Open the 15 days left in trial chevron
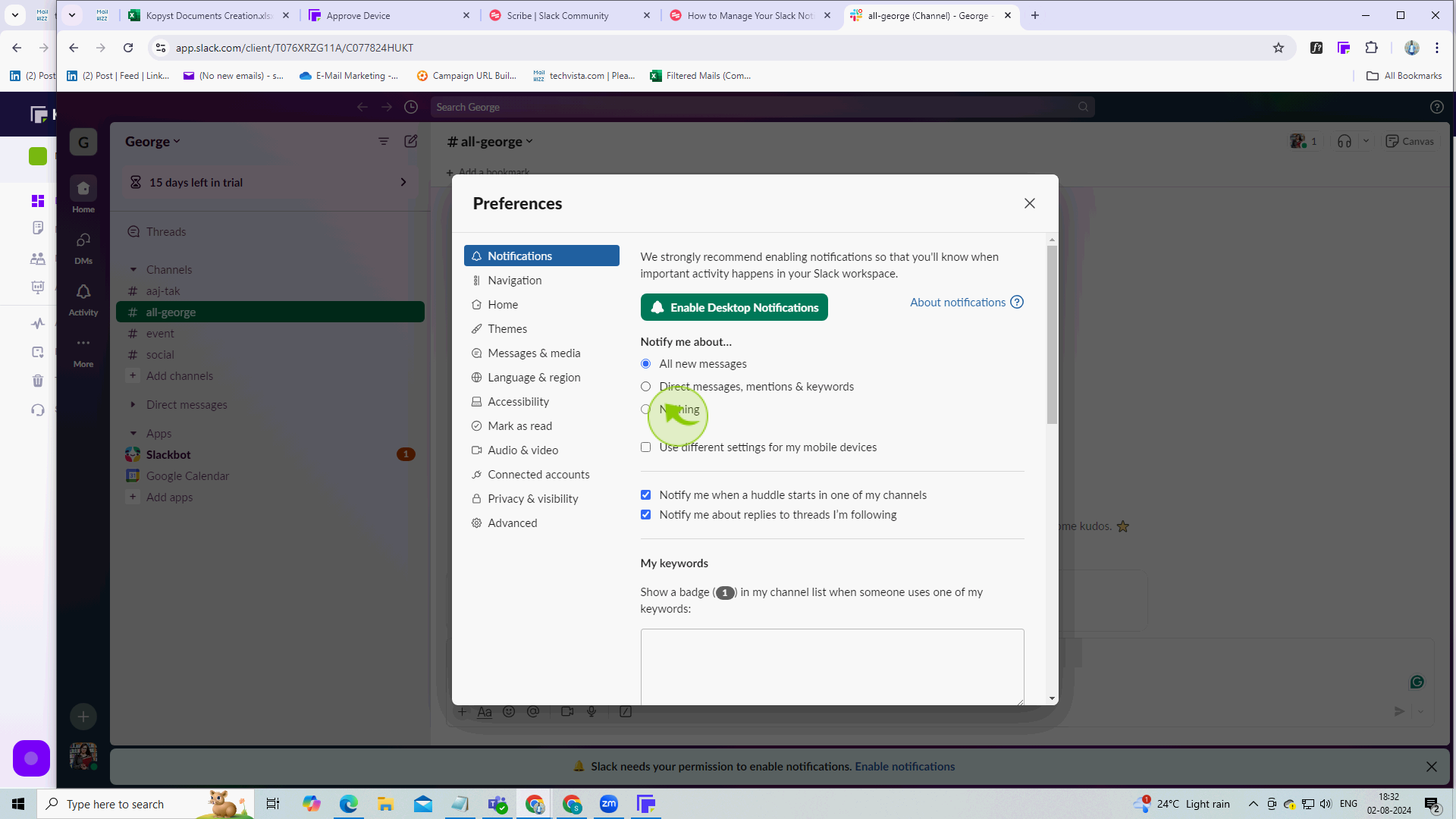This screenshot has height=819, width=1456. (403, 183)
